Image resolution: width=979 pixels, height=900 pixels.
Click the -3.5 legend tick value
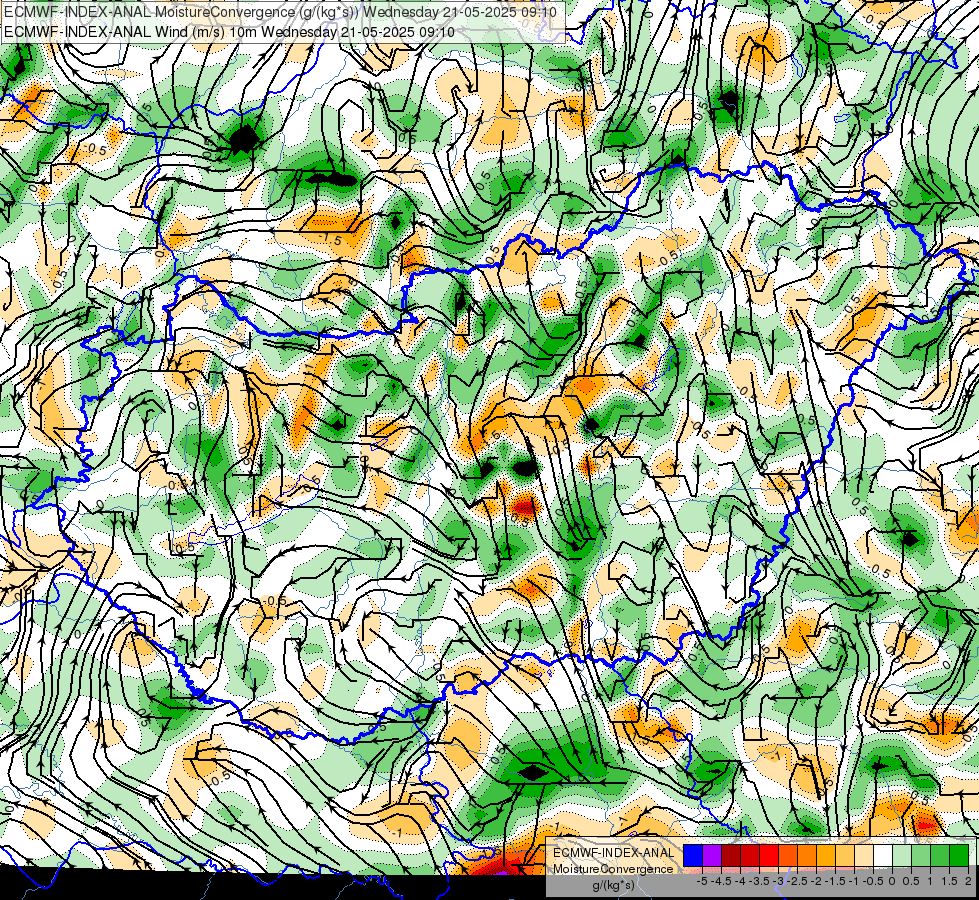[759, 881]
